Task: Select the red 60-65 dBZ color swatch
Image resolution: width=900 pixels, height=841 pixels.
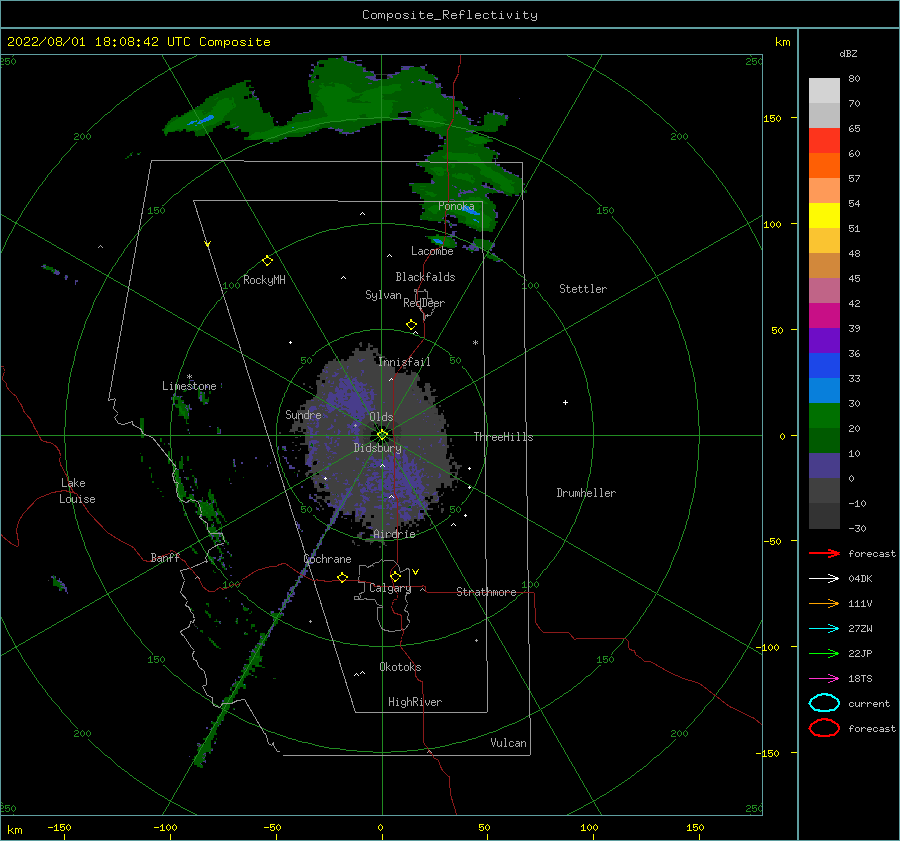Action: pyautogui.click(x=824, y=140)
